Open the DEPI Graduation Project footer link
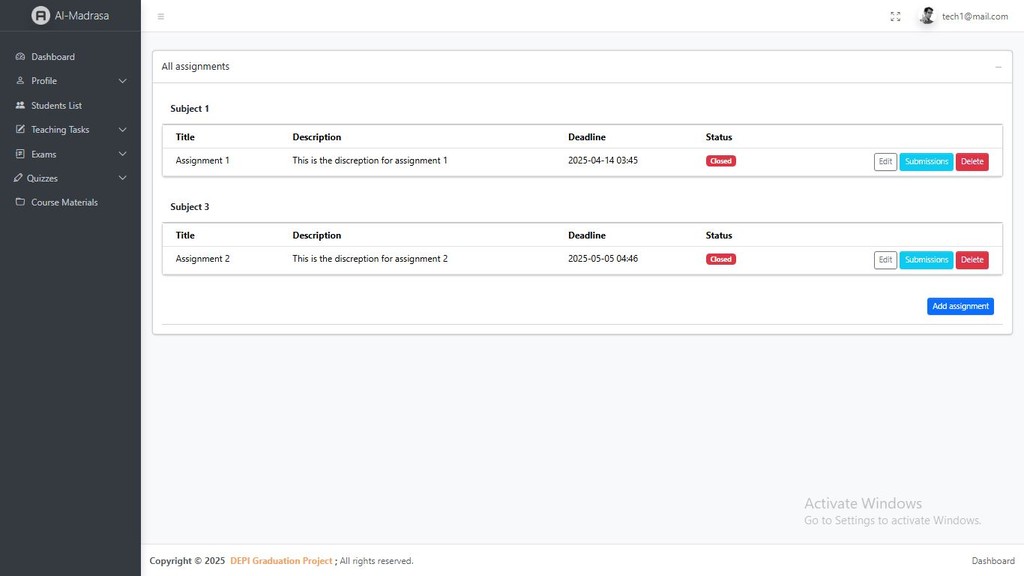The image size is (1024, 576). (281, 561)
